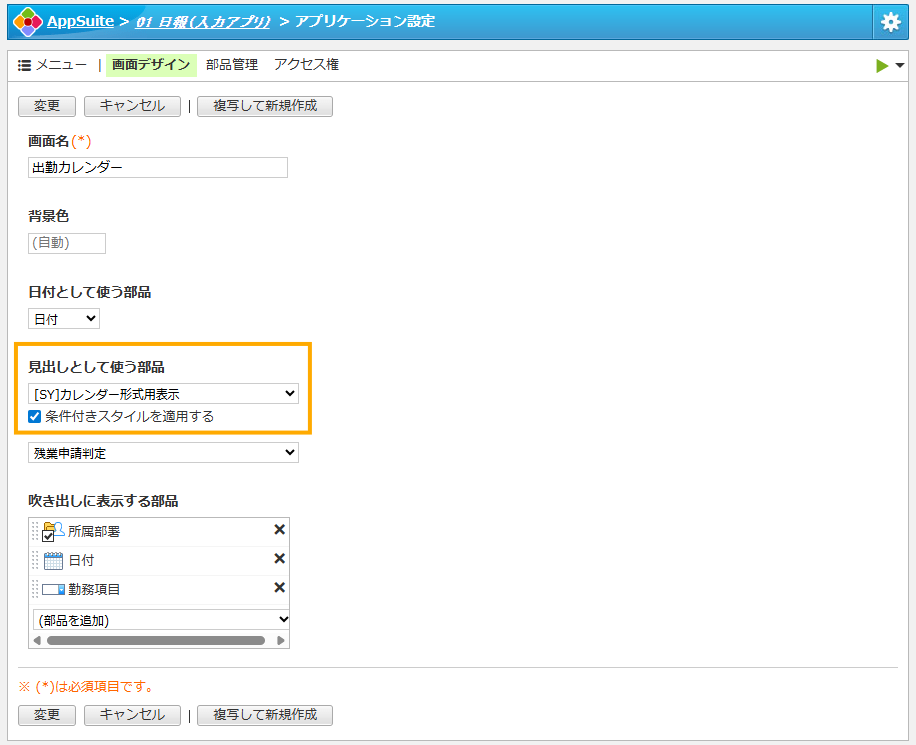Expand the [SY]カレンダー形式用表示 dropdown
Image resolution: width=916 pixels, height=745 pixels.
163,394
